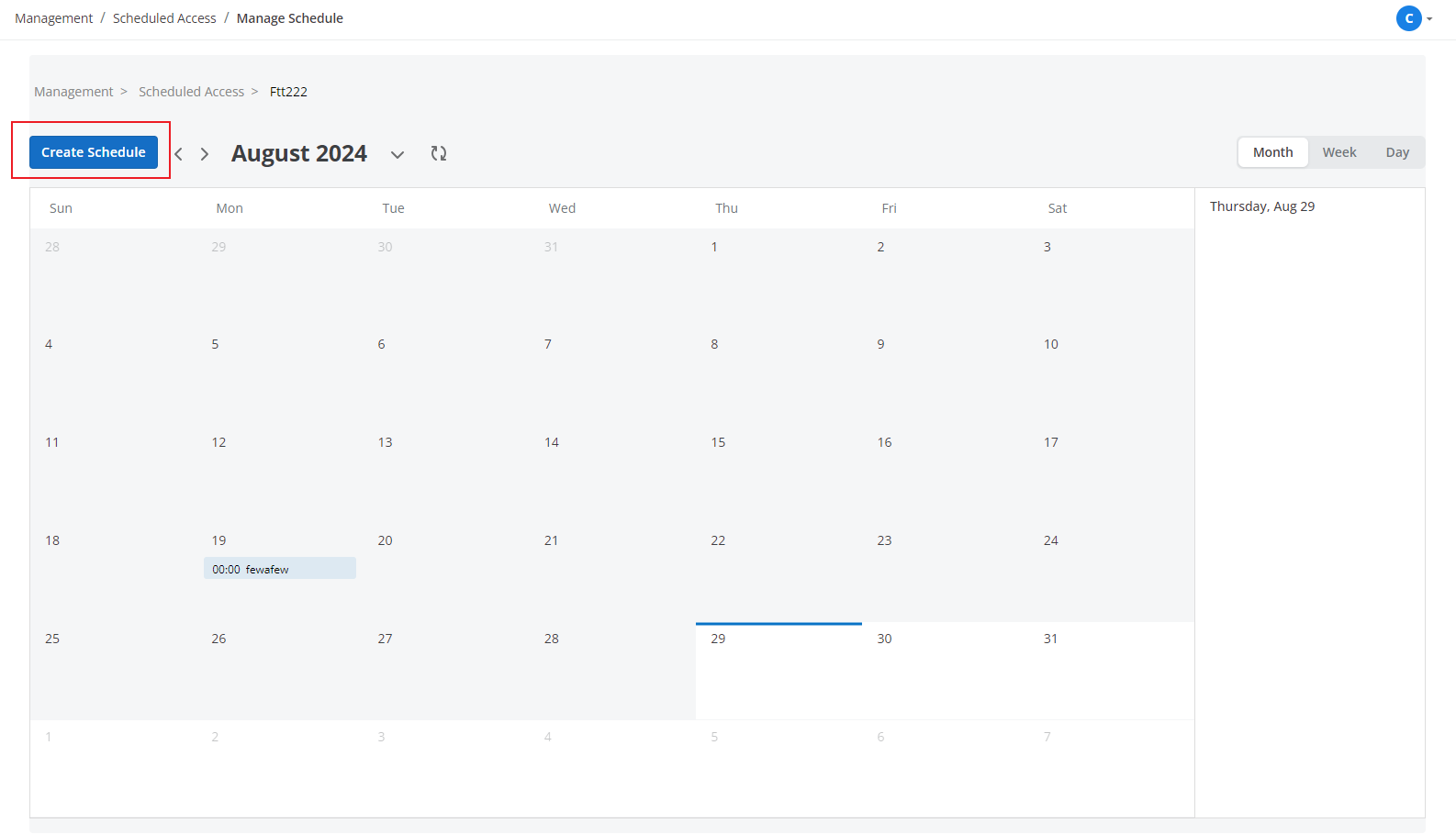Go to previous month arrow
Viewport: 1456px width, 834px height.
179,154
